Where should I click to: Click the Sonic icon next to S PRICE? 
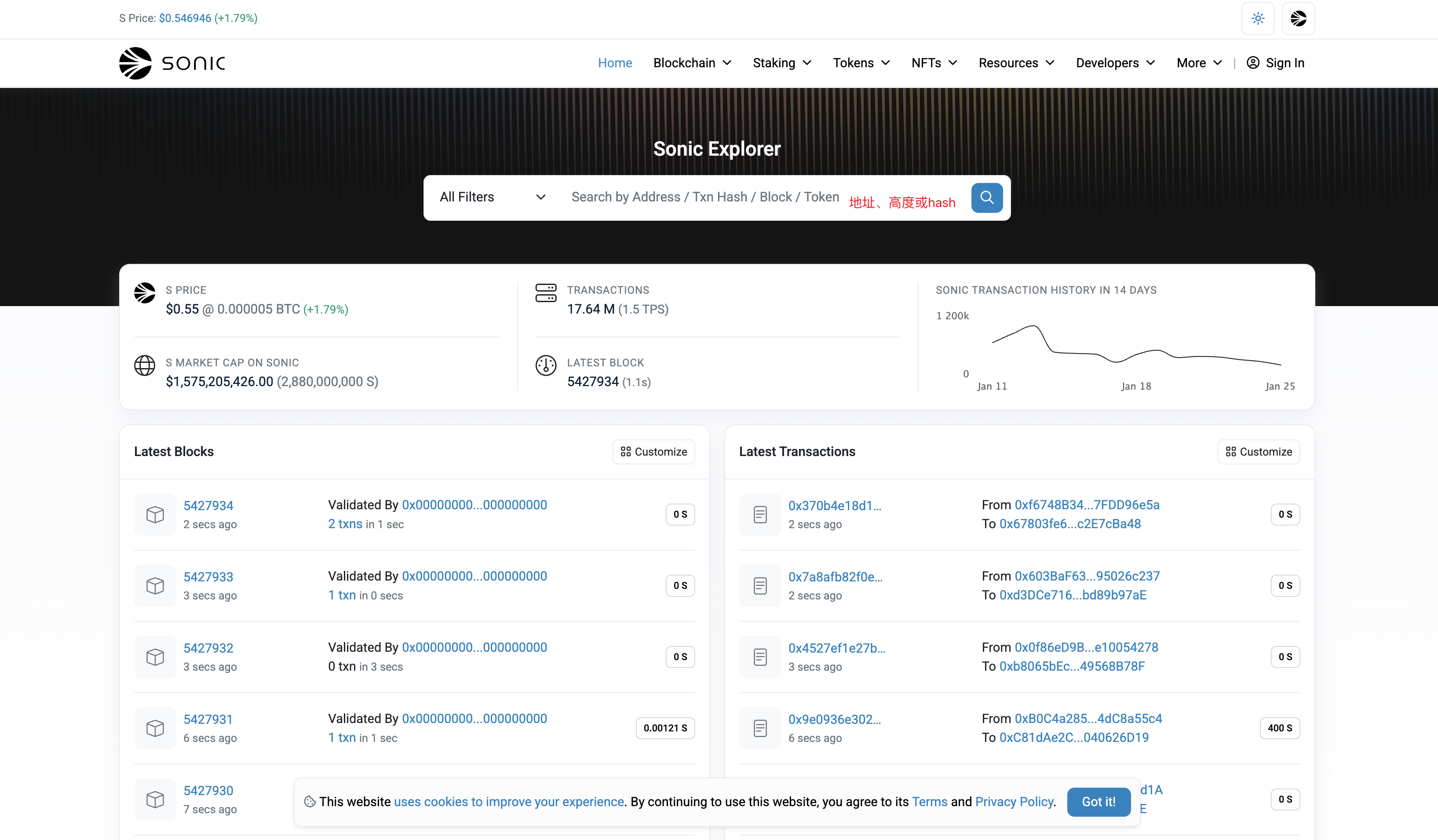pos(144,293)
